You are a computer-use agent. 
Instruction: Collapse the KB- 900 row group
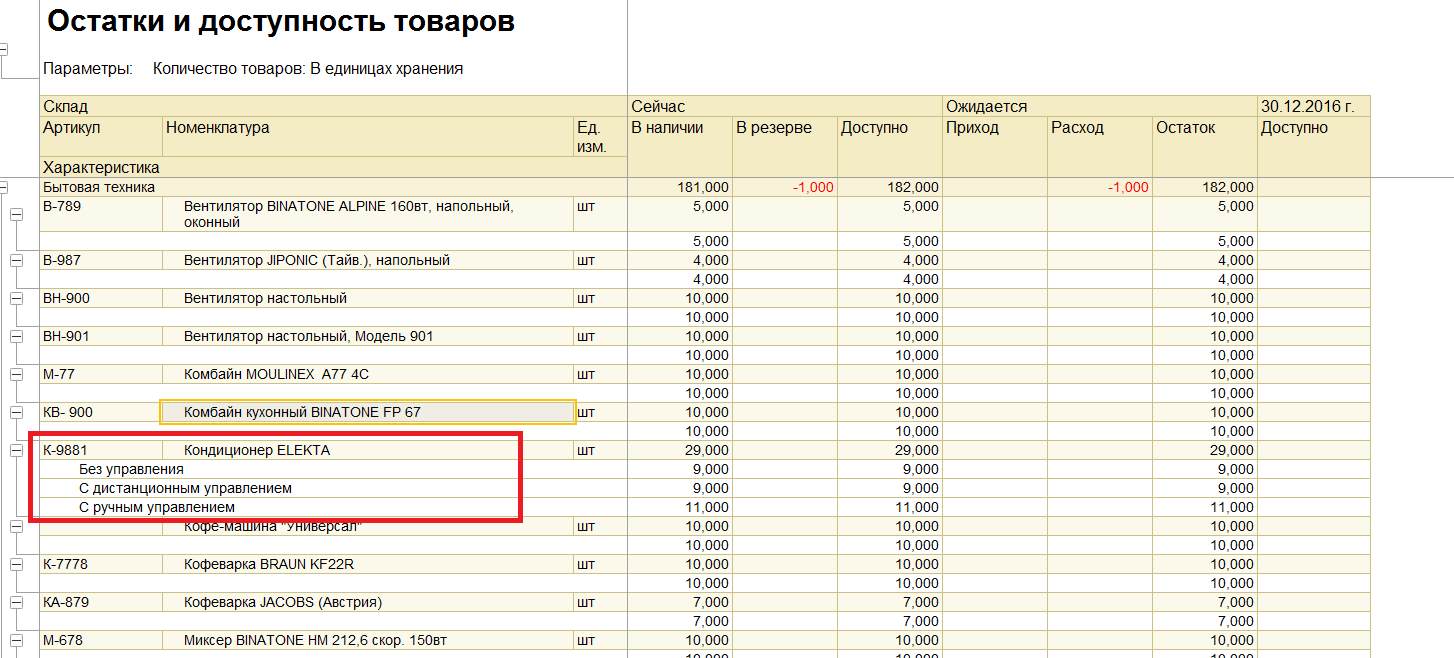tap(16, 412)
